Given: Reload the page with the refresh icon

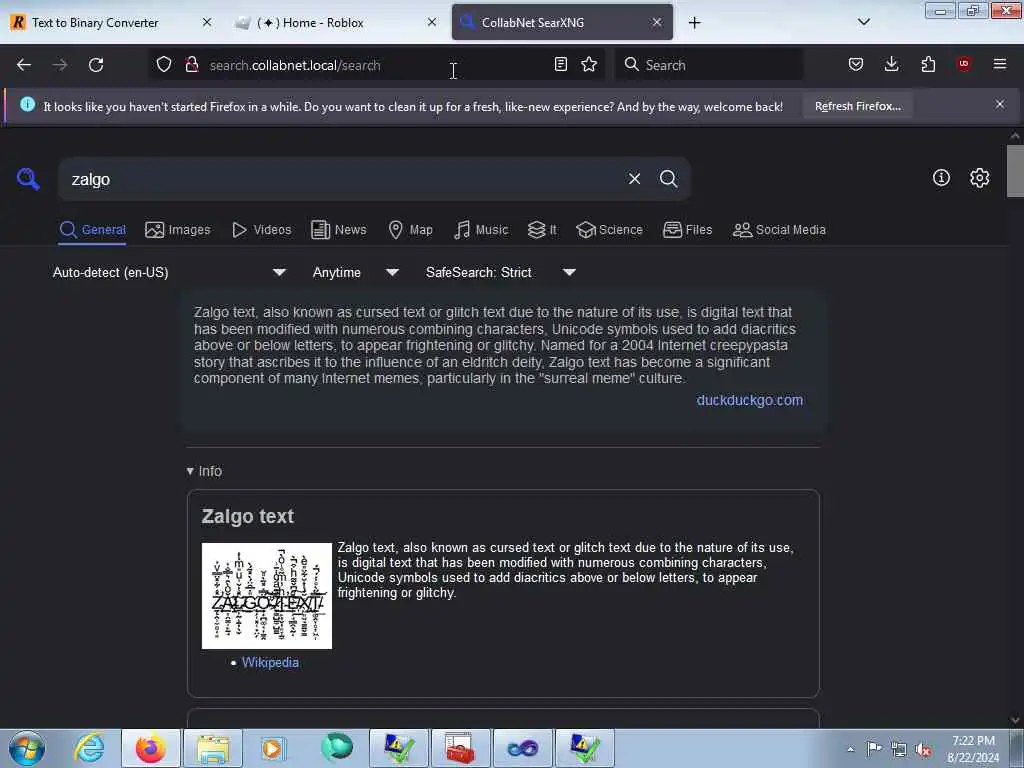Looking at the screenshot, I should [96, 65].
